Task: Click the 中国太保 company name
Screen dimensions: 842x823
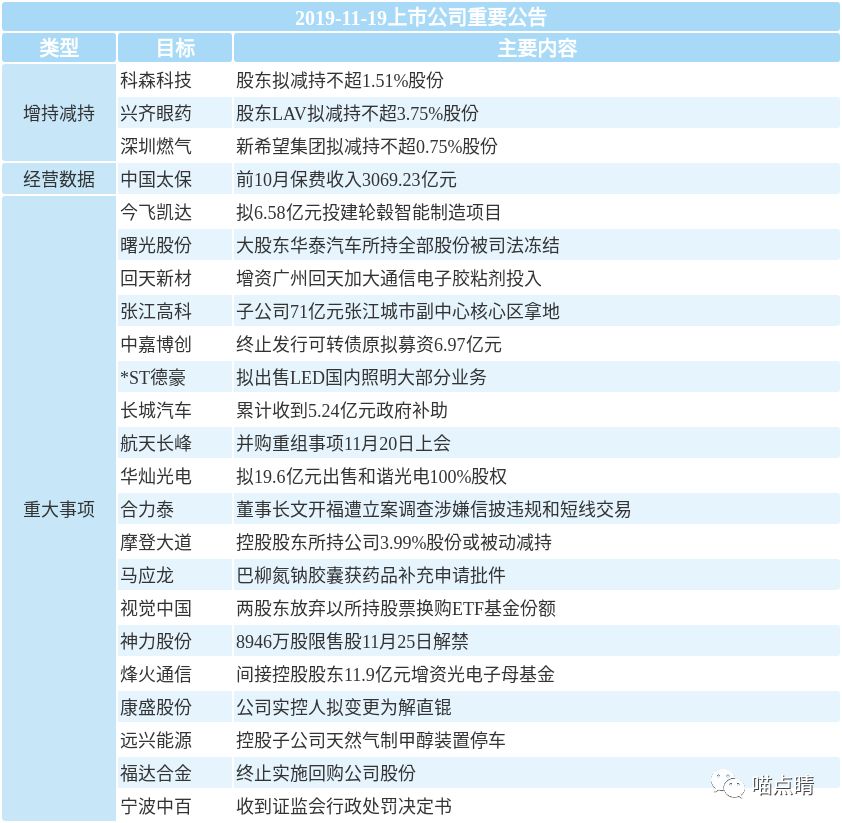Action: pos(156,179)
